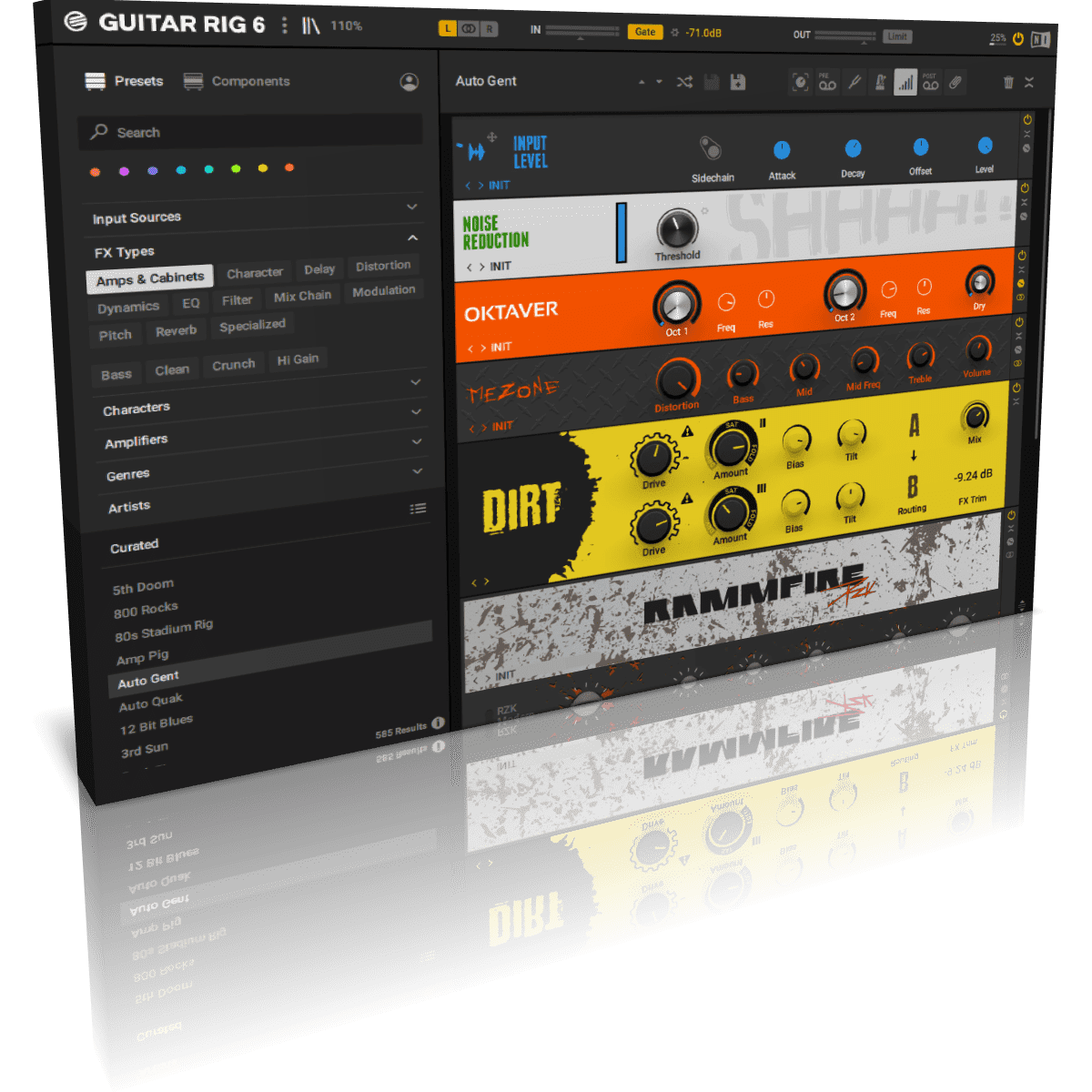The image size is (1092, 1092).
Task: Click the next preset down arrow
Action: [659, 82]
